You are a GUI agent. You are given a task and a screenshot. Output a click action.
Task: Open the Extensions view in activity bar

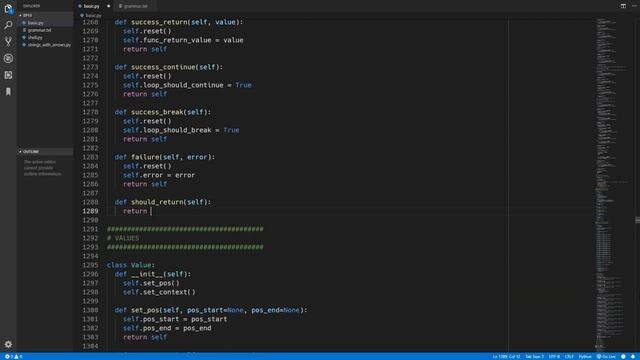click(x=8, y=75)
